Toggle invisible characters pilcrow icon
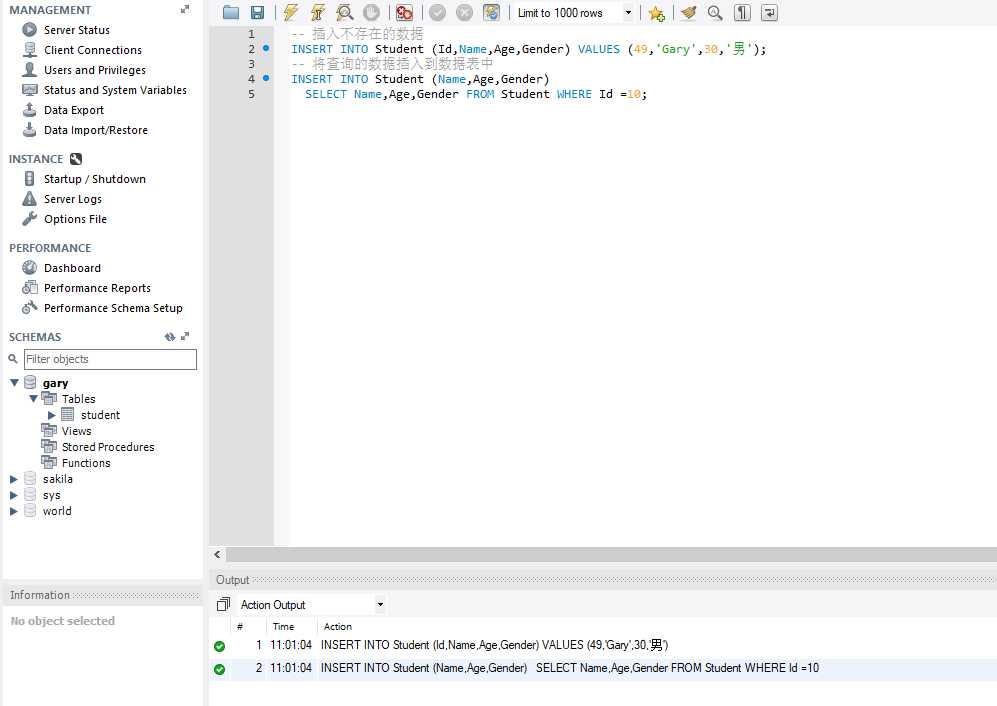Image resolution: width=997 pixels, height=706 pixels. tap(742, 13)
